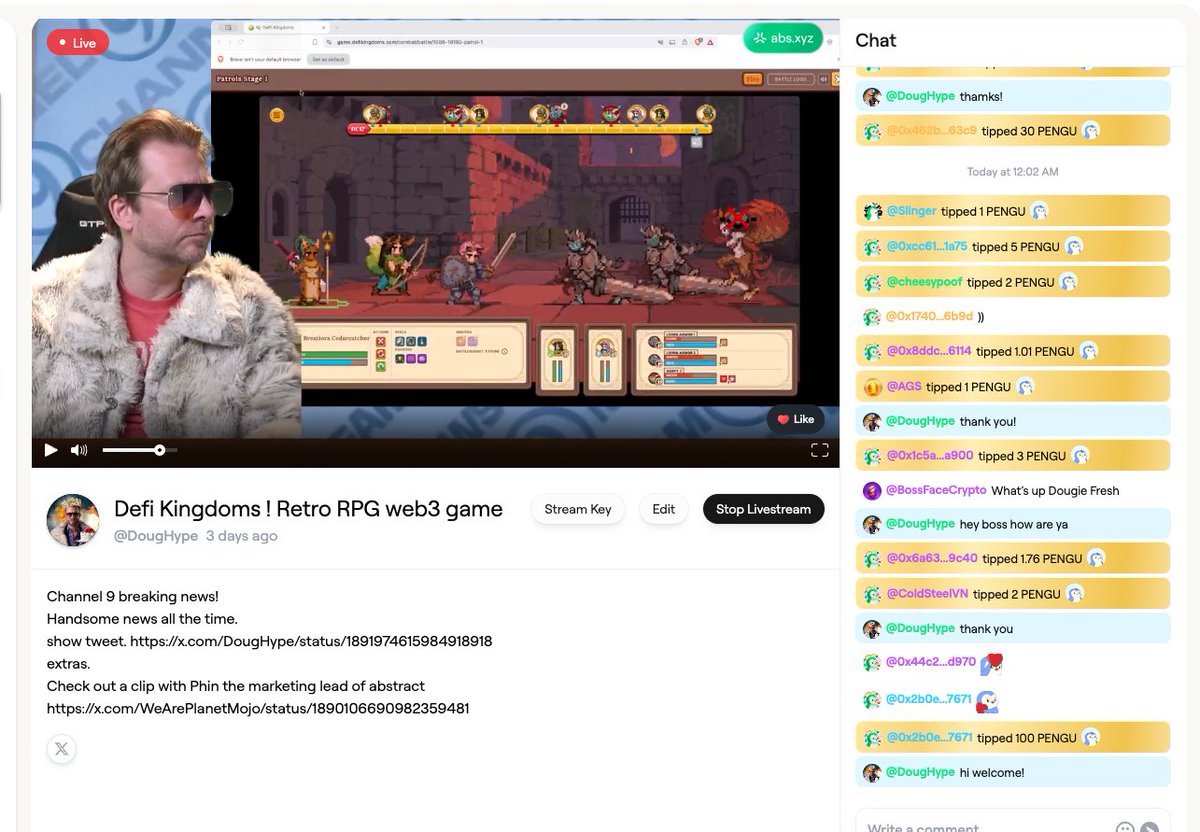The height and width of the screenshot is (832, 1200).
Task: Click the @BossFaceCrypto username
Action: (x=936, y=491)
